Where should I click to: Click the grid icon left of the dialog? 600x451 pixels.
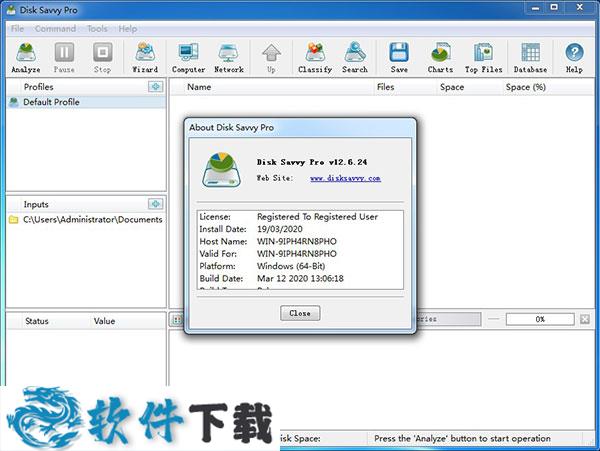pyautogui.click(x=177, y=320)
